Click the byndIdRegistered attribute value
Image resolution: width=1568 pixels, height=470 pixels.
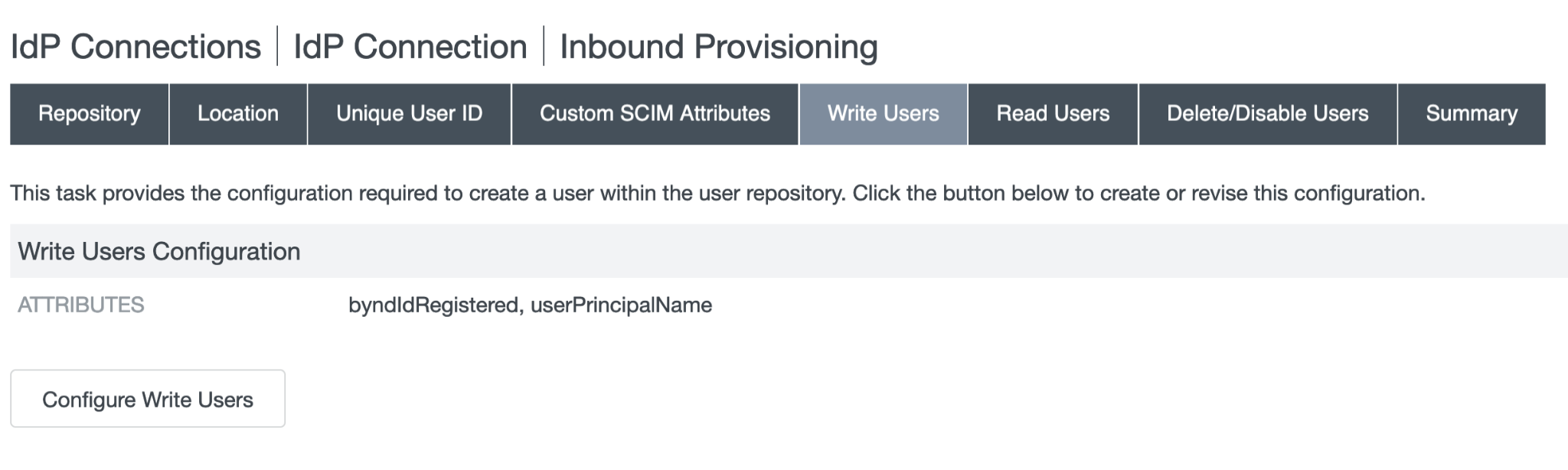[x=433, y=305]
